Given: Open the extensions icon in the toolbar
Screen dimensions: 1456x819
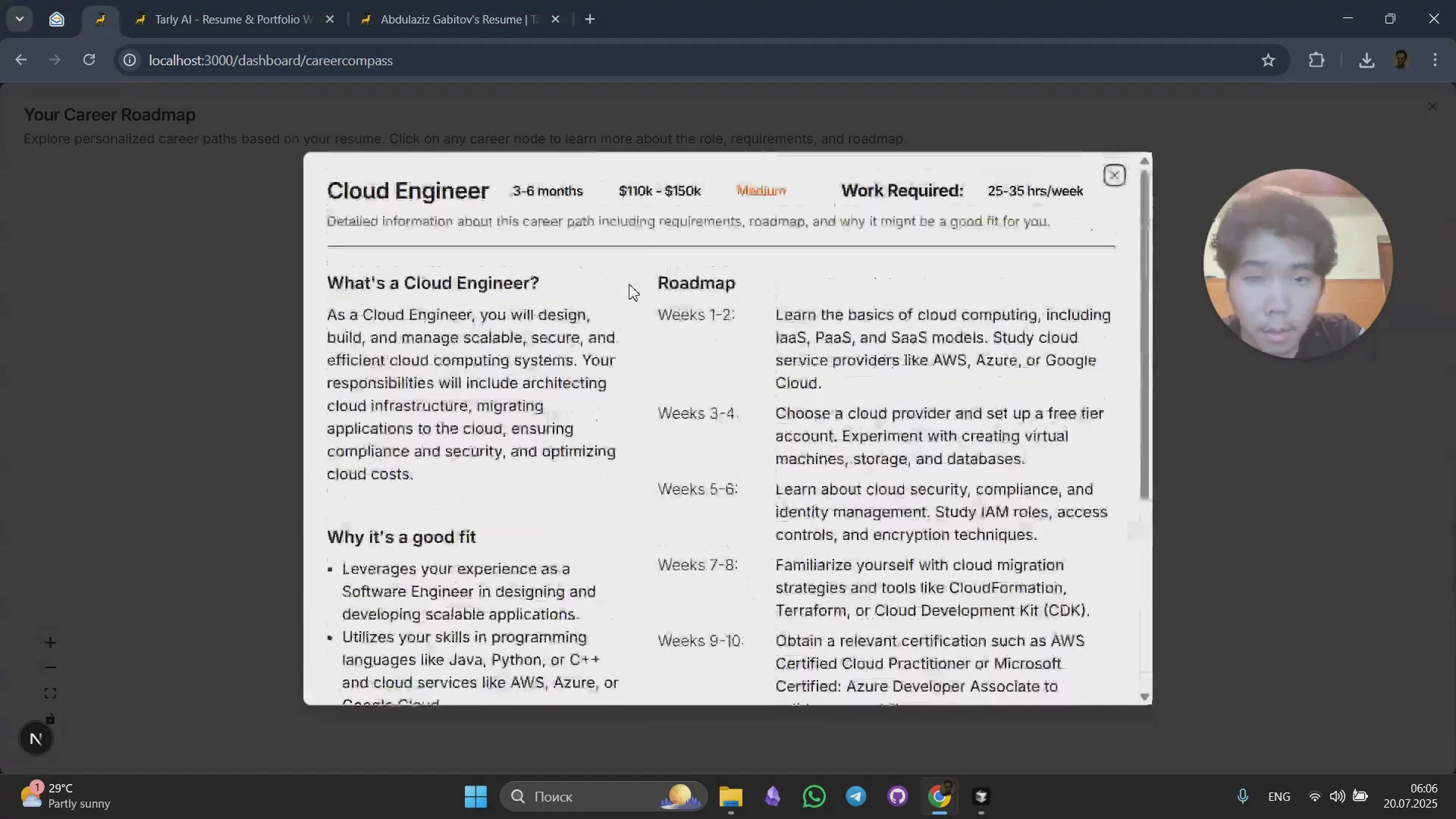Looking at the screenshot, I should (1317, 60).
